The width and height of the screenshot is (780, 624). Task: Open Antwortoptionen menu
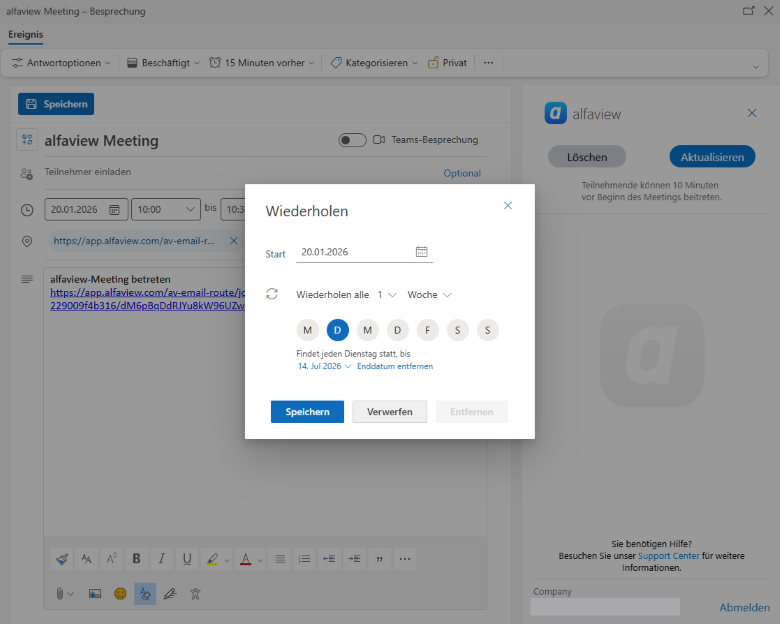click(61, 63)
